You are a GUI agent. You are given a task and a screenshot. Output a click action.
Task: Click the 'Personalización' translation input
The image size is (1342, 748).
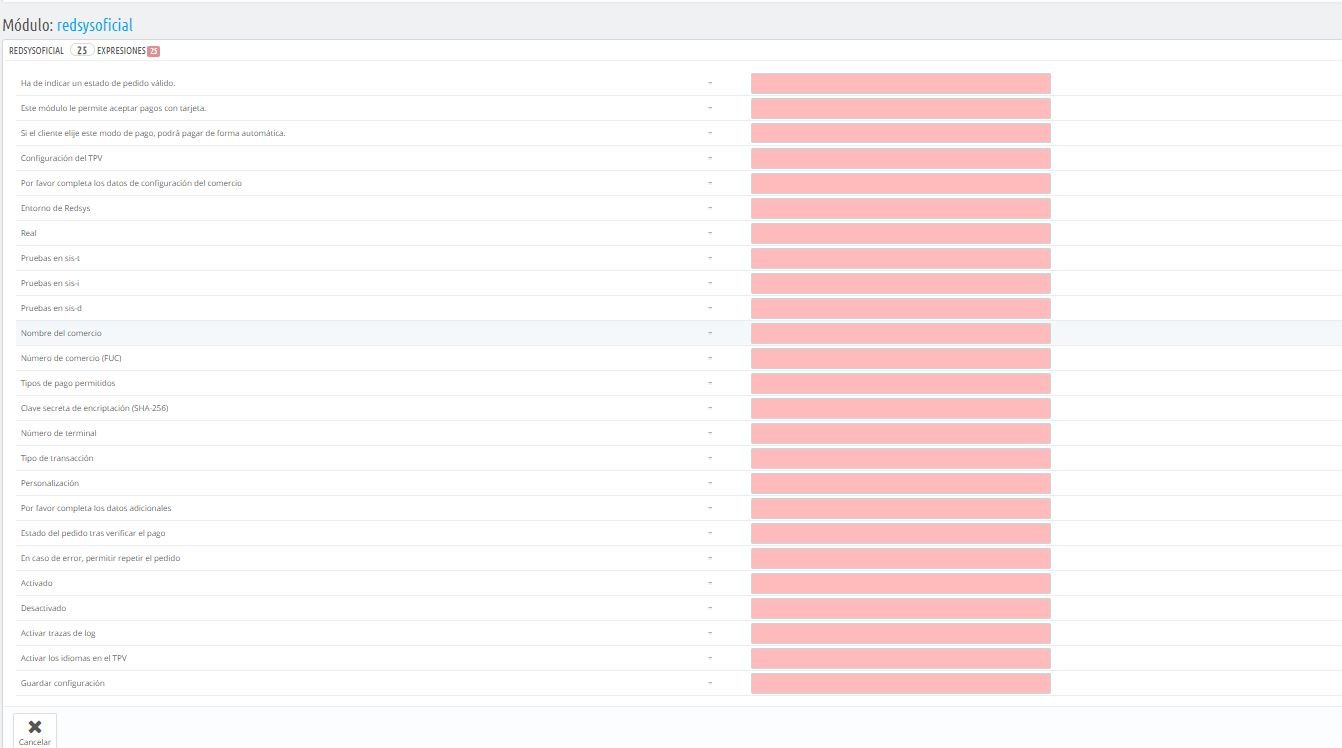pos(900,483)
